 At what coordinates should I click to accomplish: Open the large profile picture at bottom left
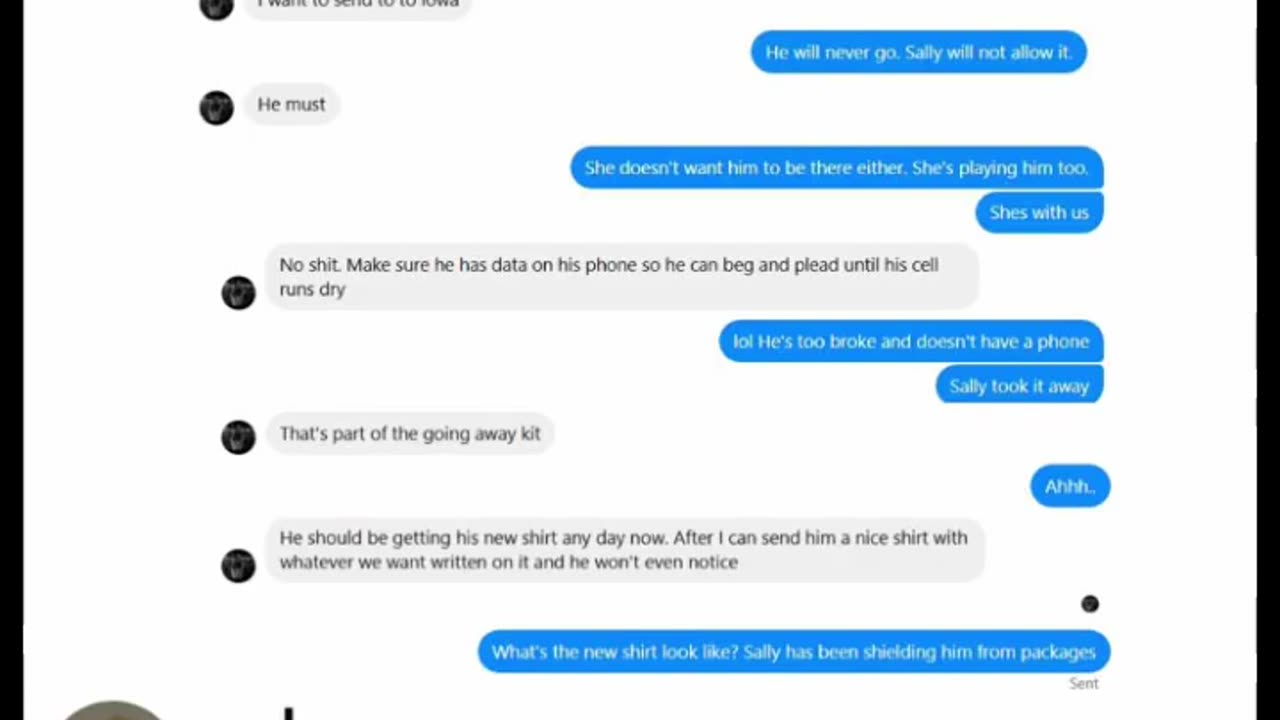pyautogui.click(x=112, y=710)
